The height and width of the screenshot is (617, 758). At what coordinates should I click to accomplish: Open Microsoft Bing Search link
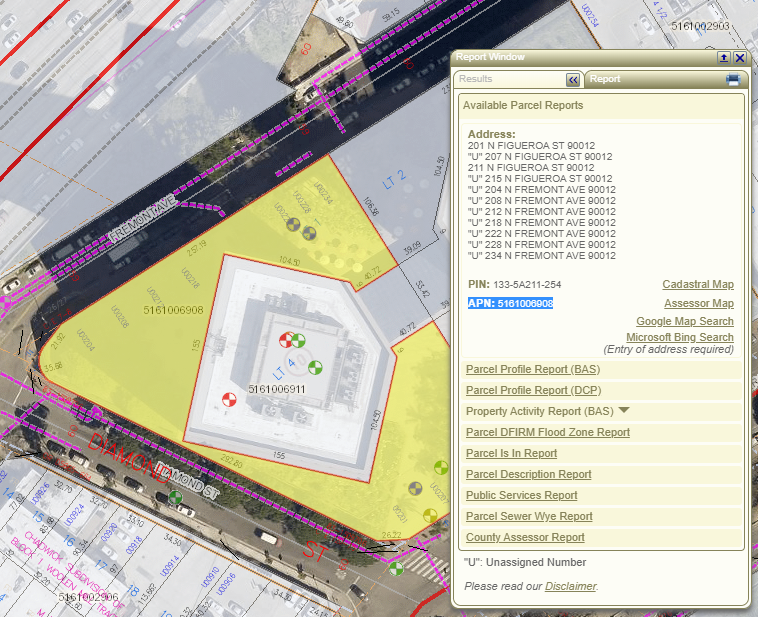pos(680,337)
